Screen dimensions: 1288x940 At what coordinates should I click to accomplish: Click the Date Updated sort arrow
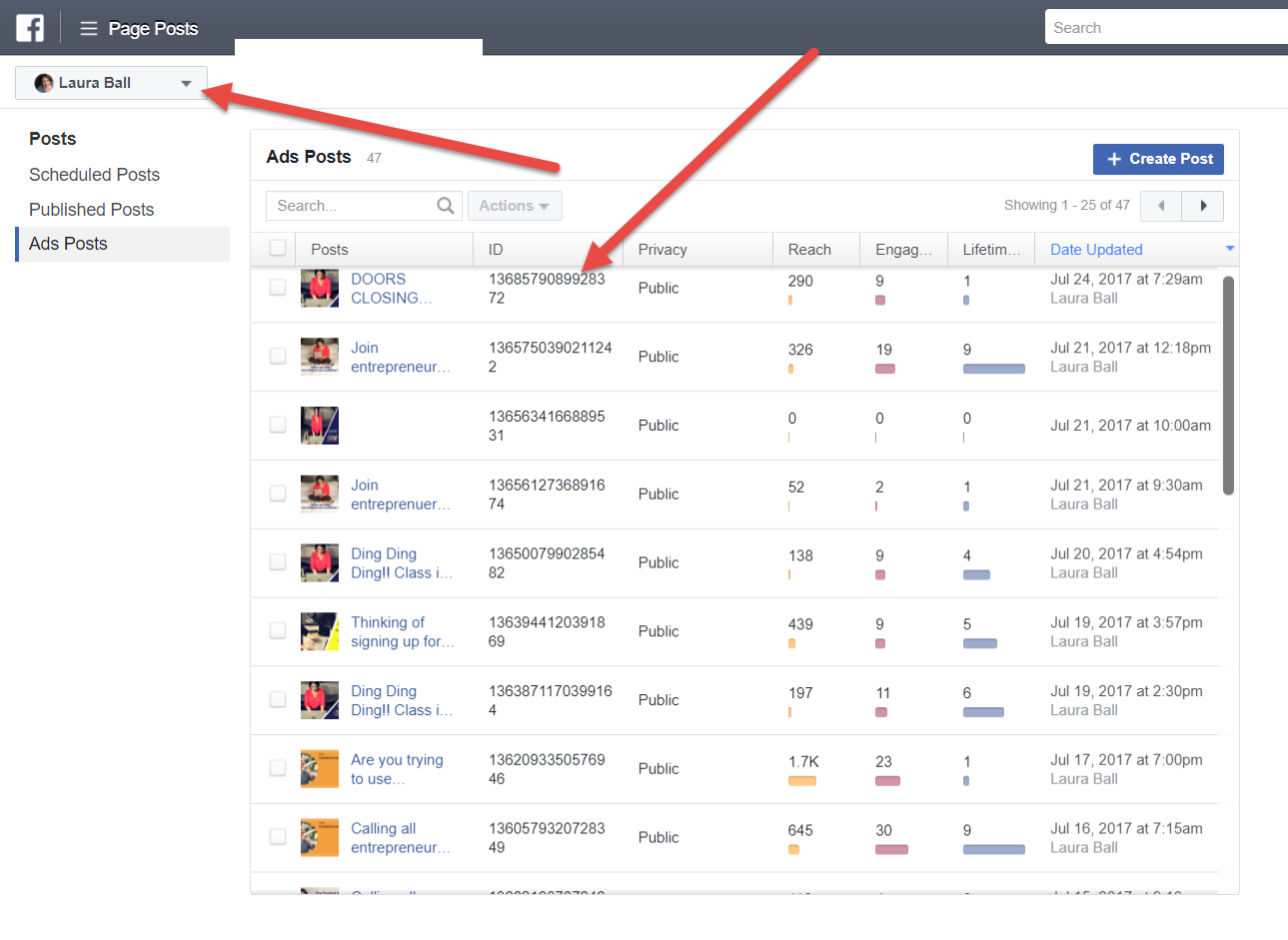[1230, 249]
